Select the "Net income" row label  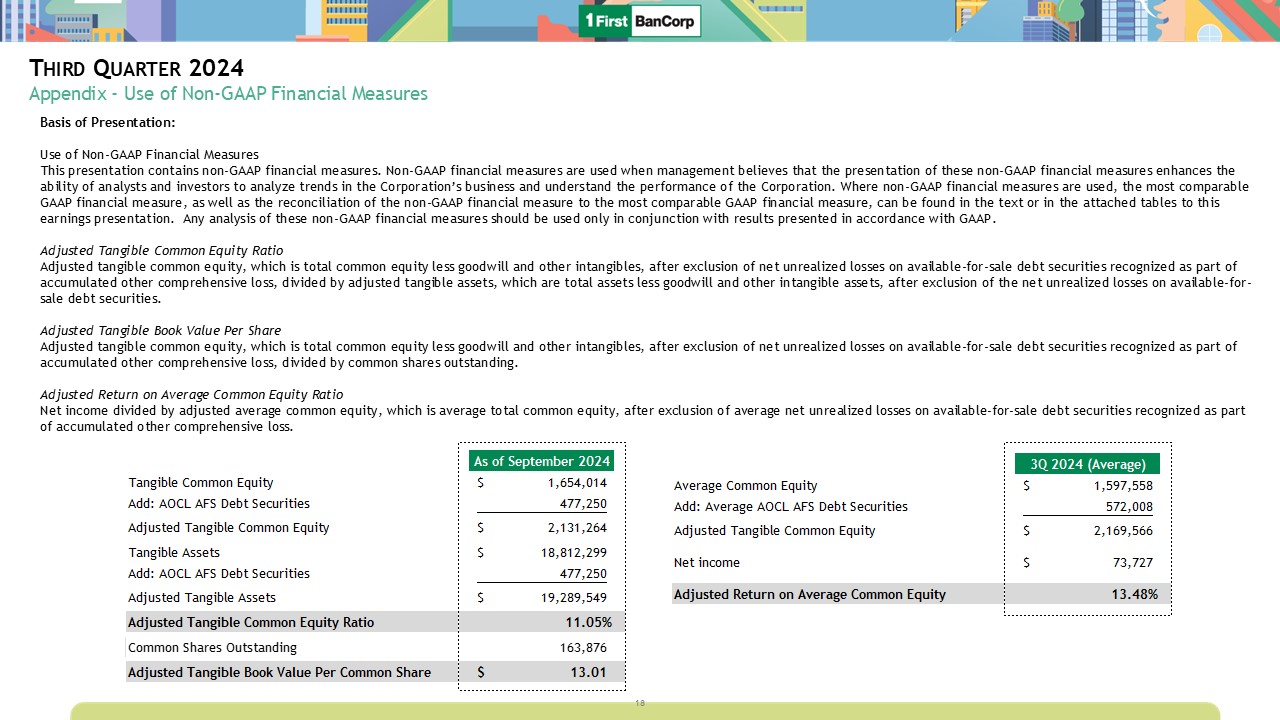coord(706,563)
